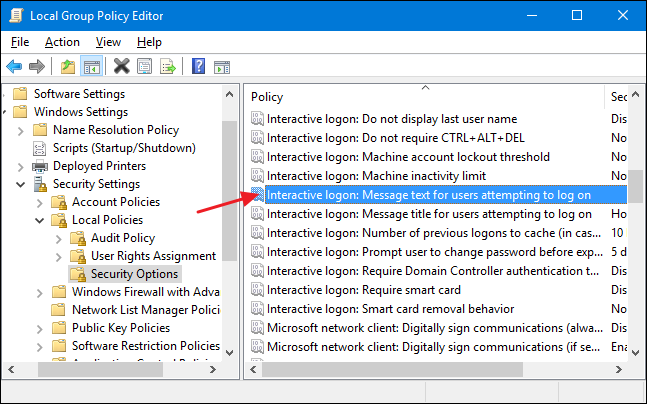Open the View menu
The height and width of the screenshot is (404, 647).
pyautogui.click(x=109, y=42)
